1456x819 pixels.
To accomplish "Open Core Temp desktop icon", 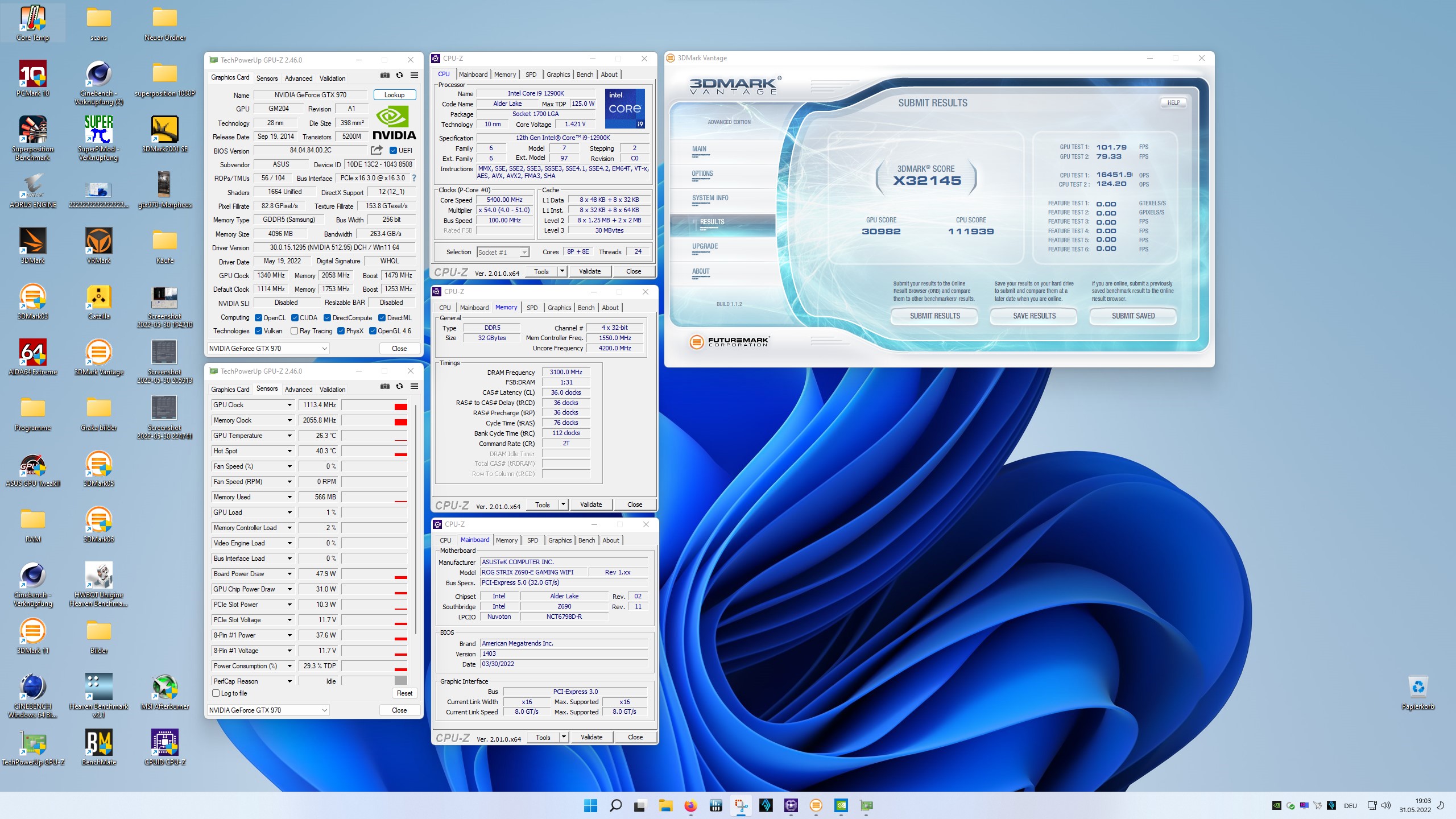I will point(33,23).
